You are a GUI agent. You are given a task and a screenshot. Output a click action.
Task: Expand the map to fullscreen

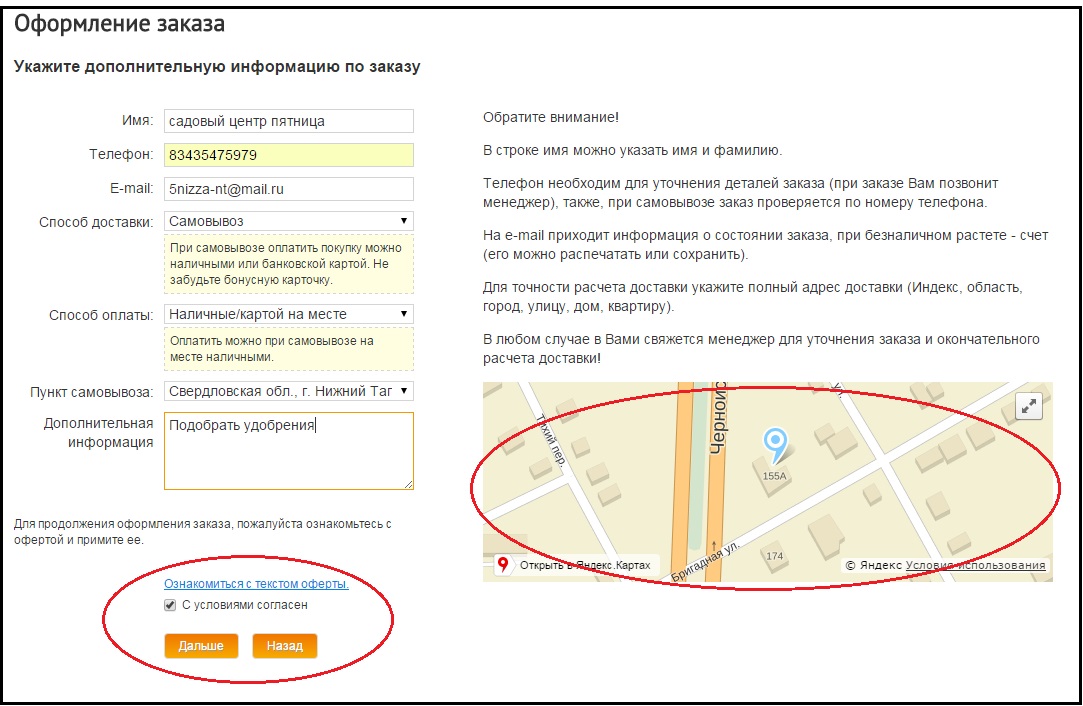tap(1029, 405)
